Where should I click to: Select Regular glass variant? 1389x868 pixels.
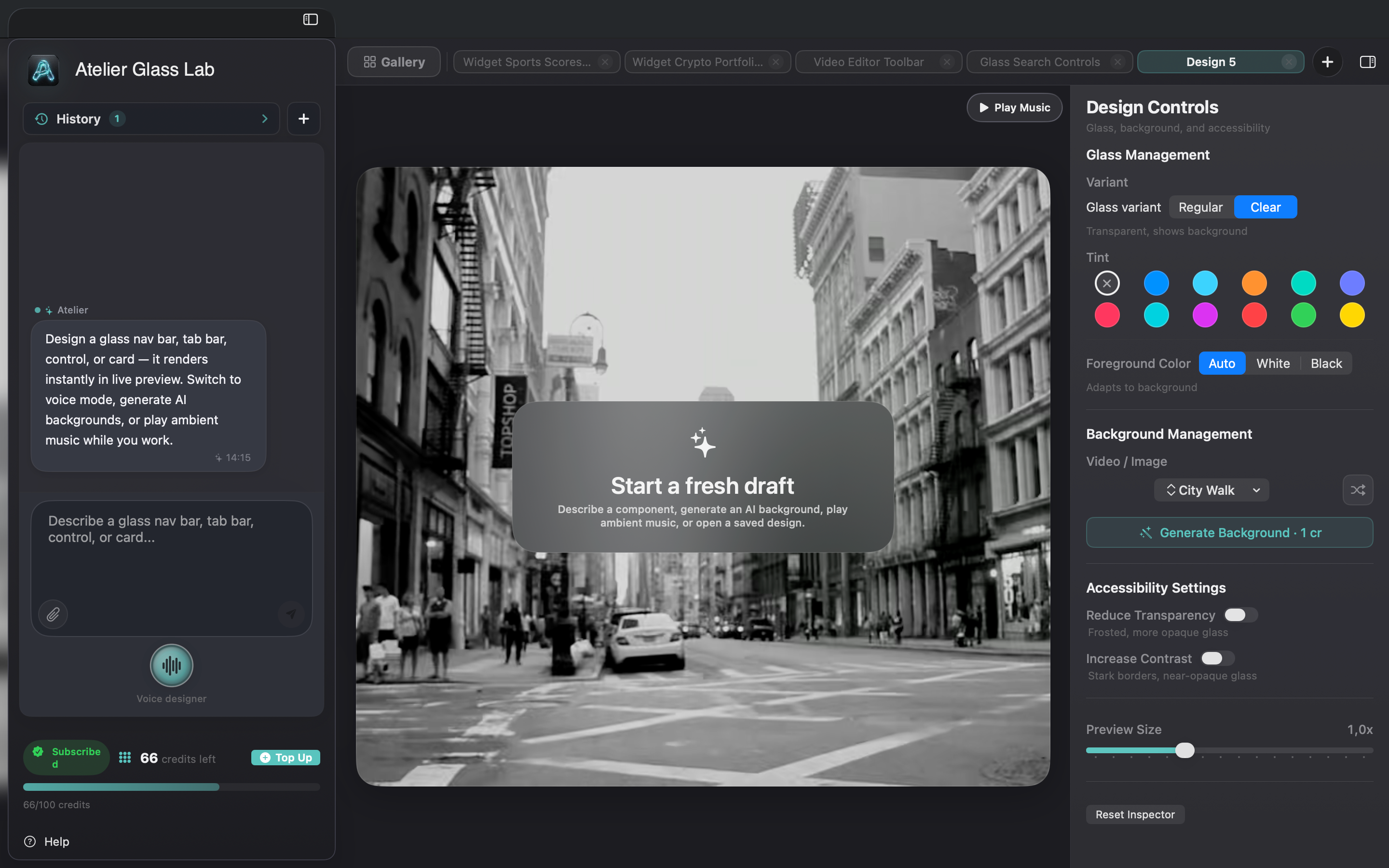1200,207
